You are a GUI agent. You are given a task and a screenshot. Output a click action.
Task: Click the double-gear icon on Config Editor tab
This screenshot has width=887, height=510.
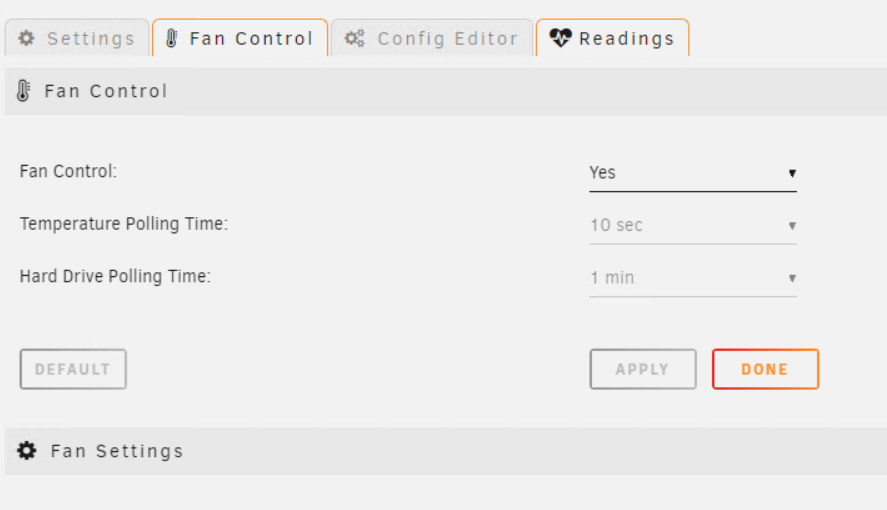click(355, 38)
